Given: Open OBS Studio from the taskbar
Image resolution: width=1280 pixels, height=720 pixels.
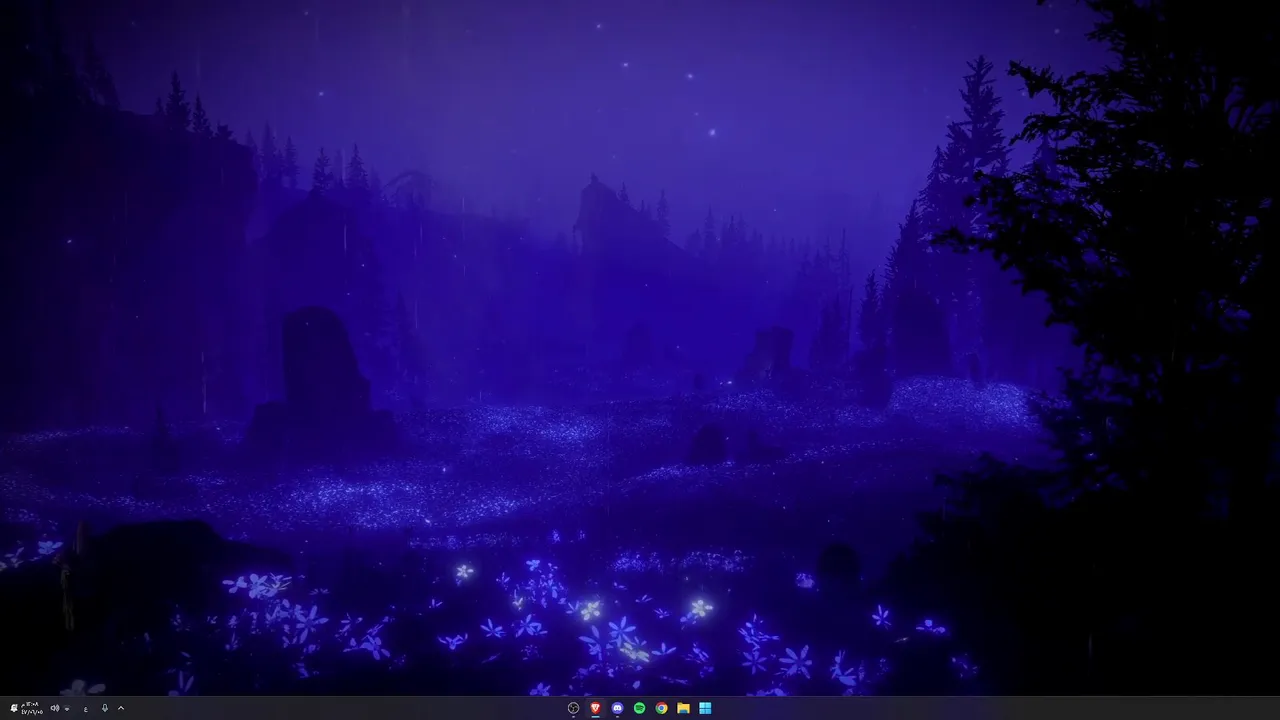Looking at the screenshot, I should tap(573, 708).
